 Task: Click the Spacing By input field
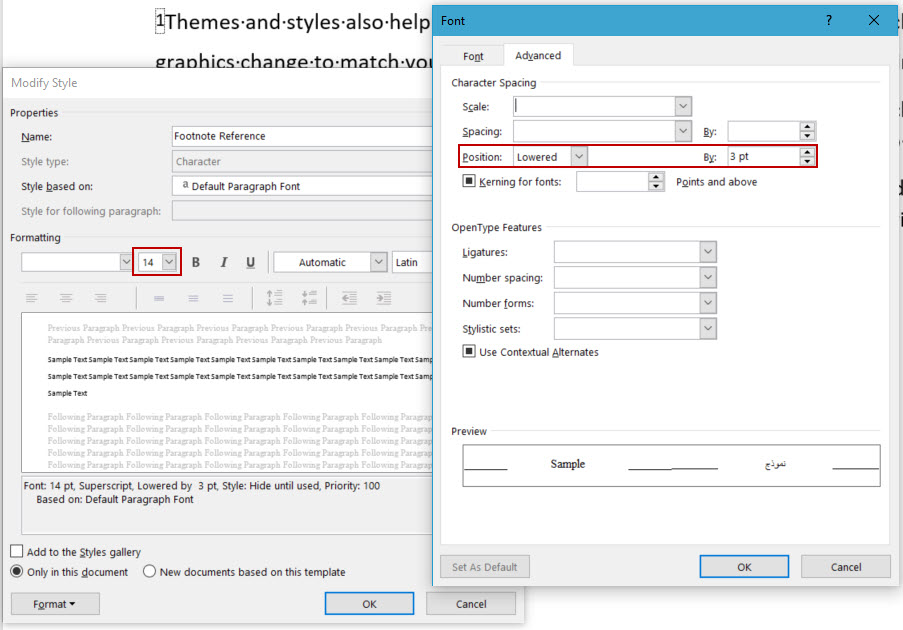point(764,131)
